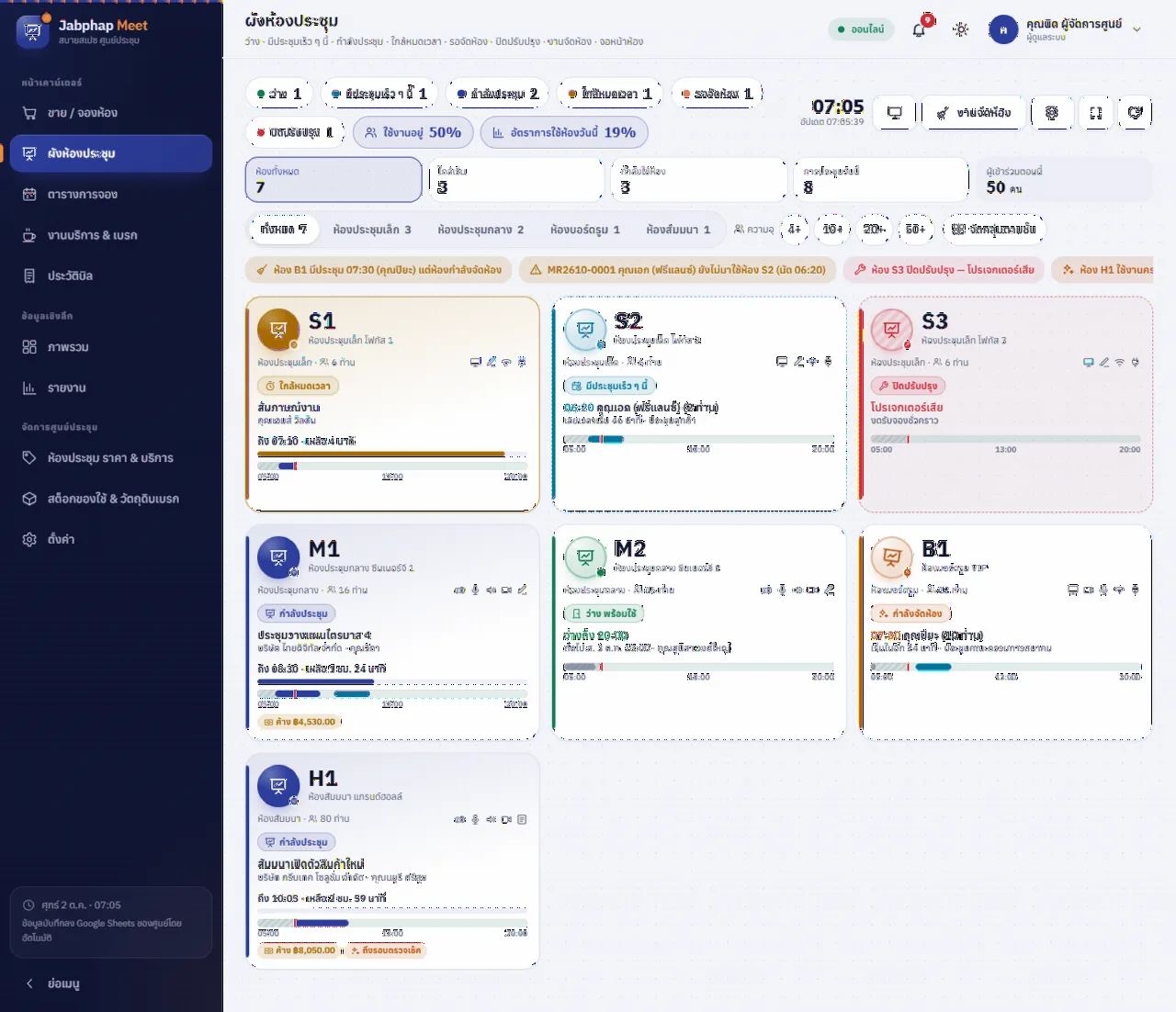Toggle the light/dark theme sun icon

click(961, 29)
